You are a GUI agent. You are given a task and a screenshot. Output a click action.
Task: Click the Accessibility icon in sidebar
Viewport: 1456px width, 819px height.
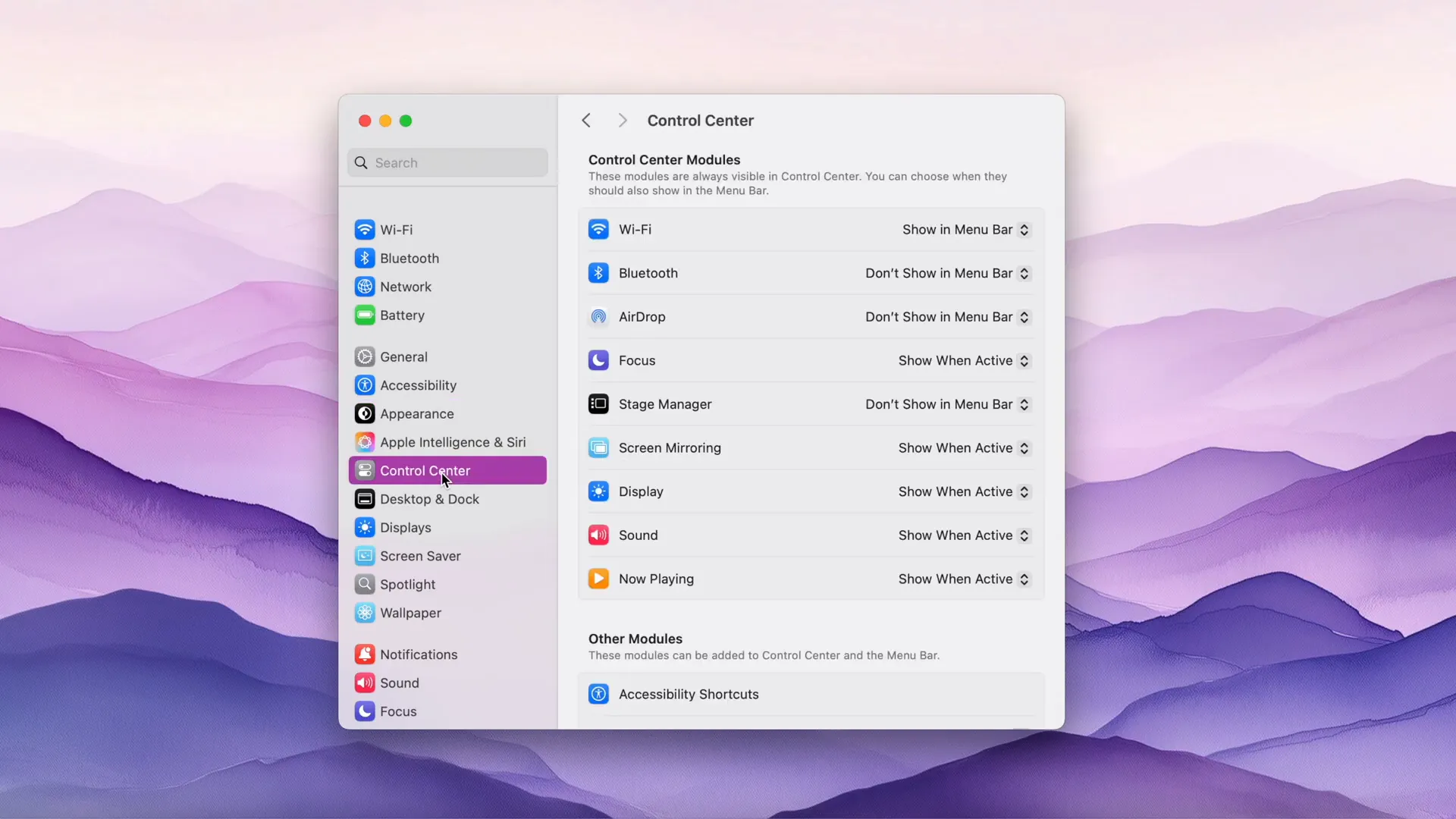[x=365, y=385]
